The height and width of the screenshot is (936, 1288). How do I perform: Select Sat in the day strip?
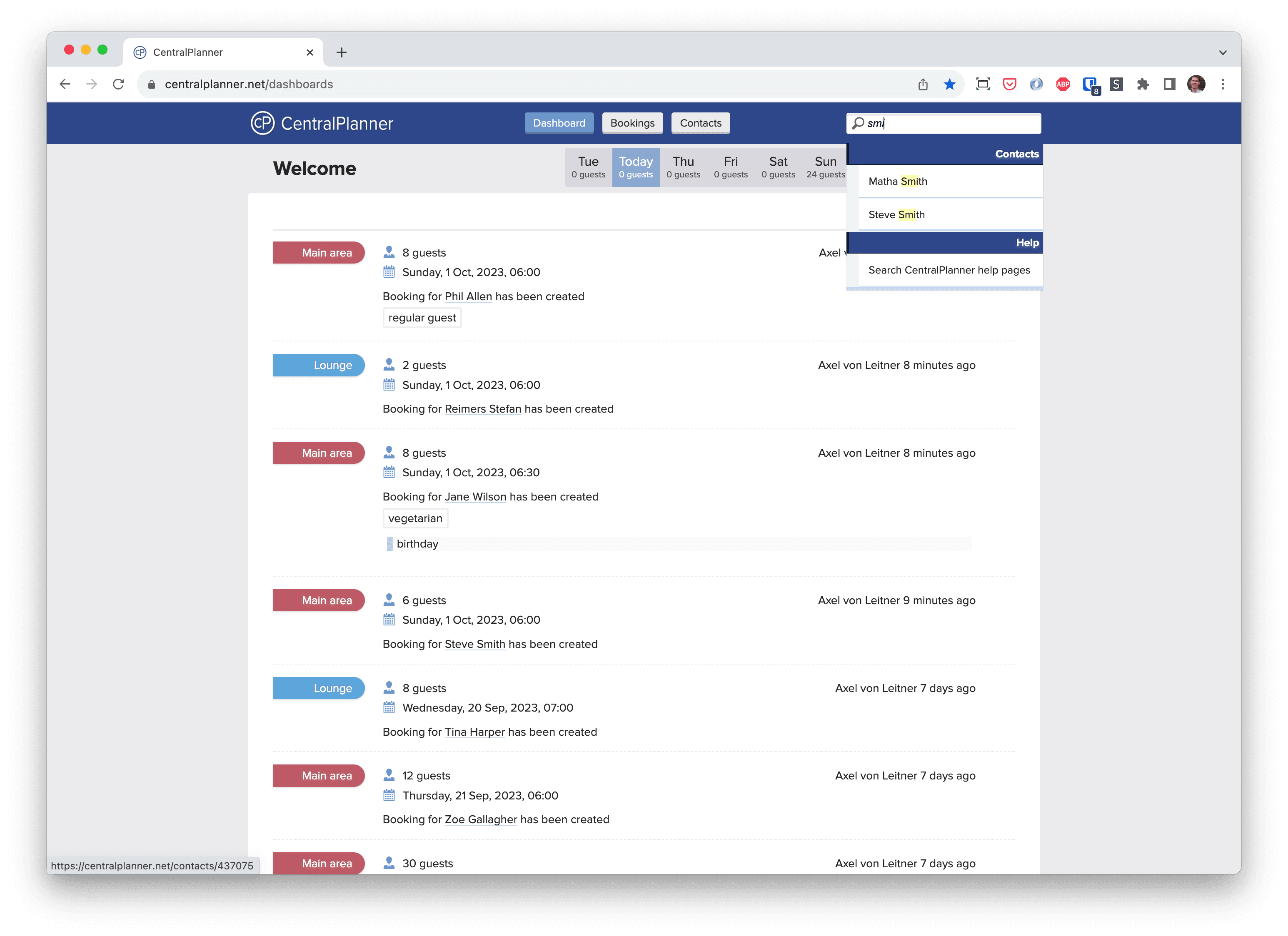(777, 167)
